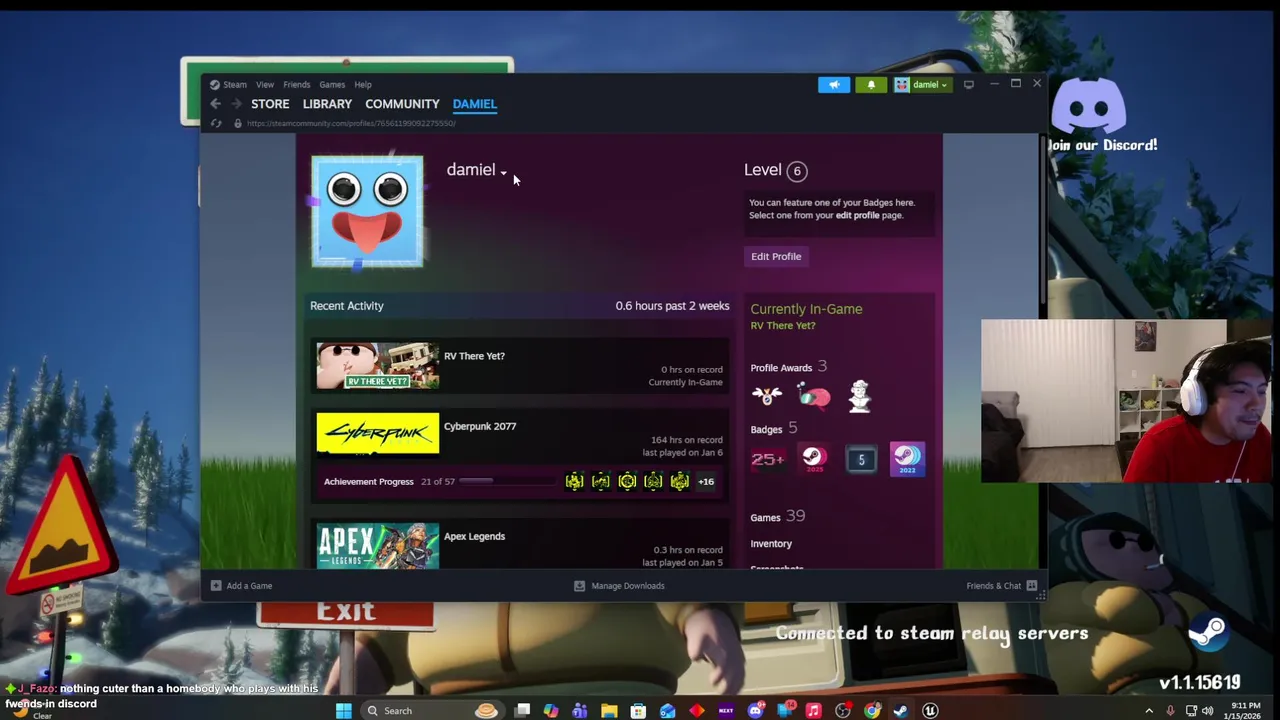Viewport: 1280px width, 720px height.
Task: Open the Steam icon in the taskbar
Action: pyautogui.click(x=901, y=711)
